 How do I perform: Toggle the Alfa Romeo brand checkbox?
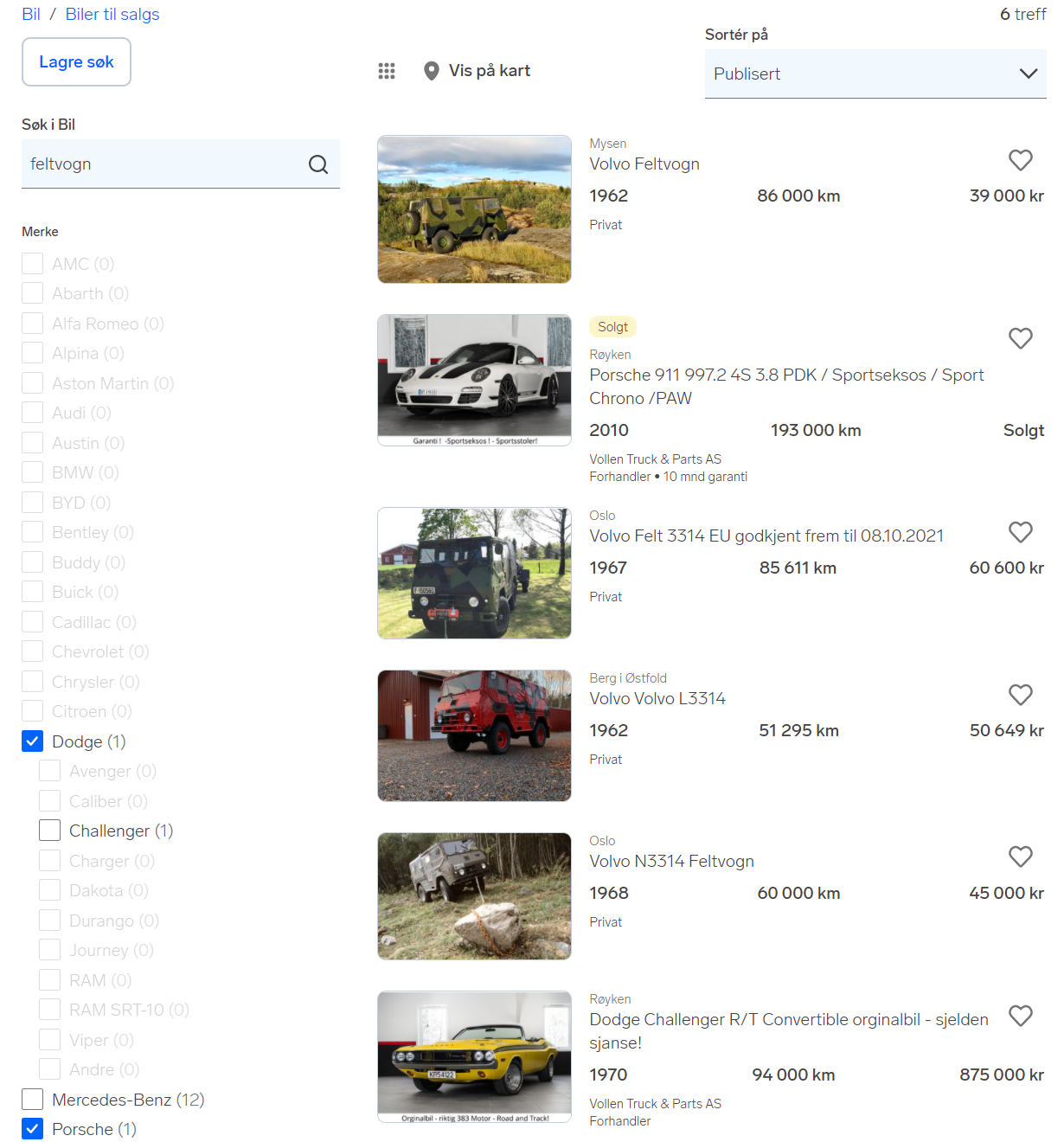coord(33,324)
